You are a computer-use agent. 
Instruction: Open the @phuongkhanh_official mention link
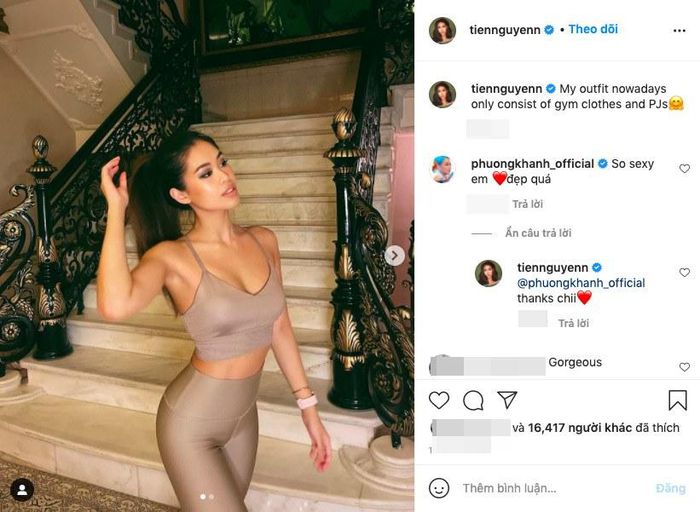click(x=581, y=283)
